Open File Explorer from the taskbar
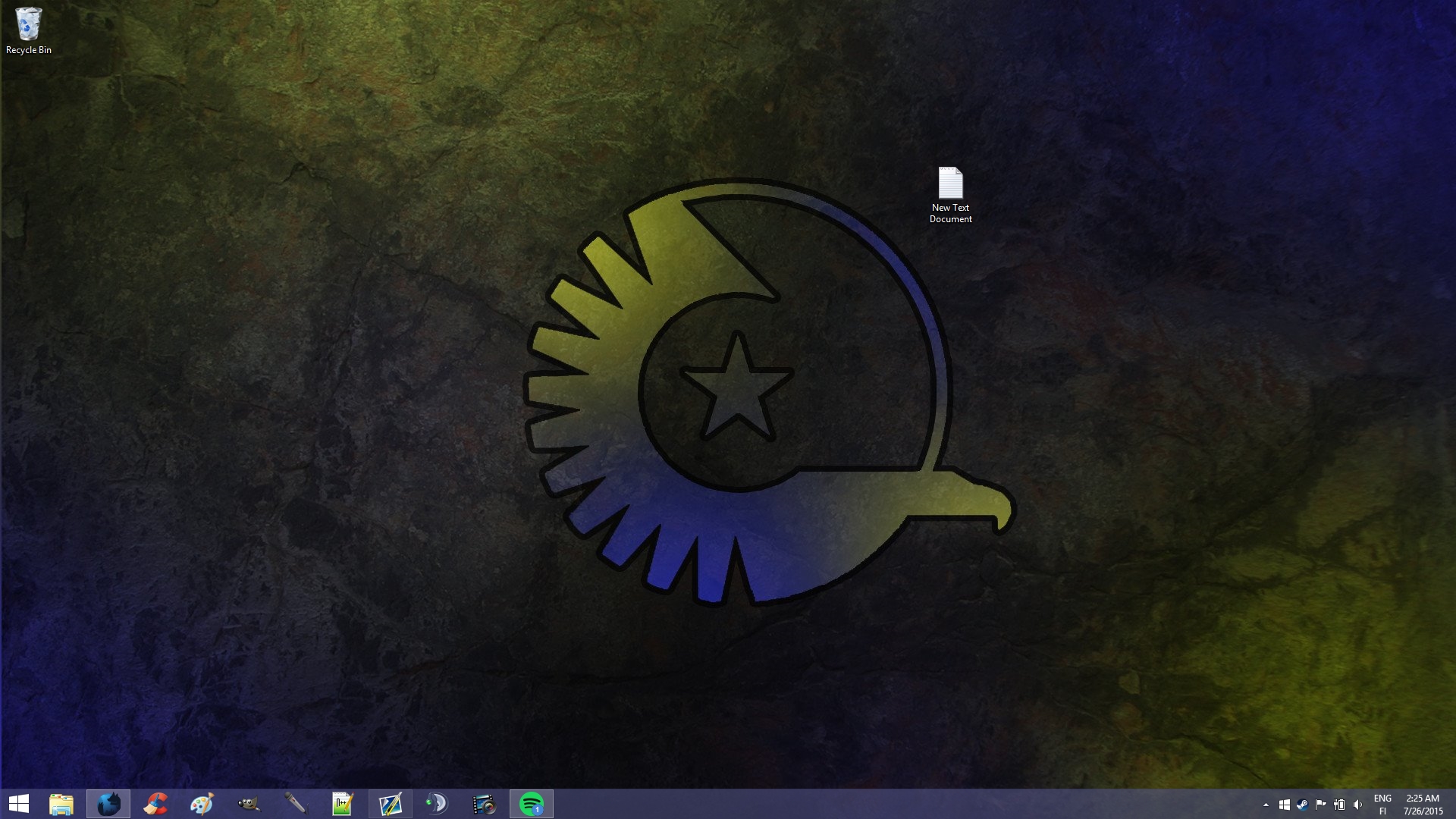This screenshot has height=819, width=1456. pyautogui.click(x=61, y=804)
